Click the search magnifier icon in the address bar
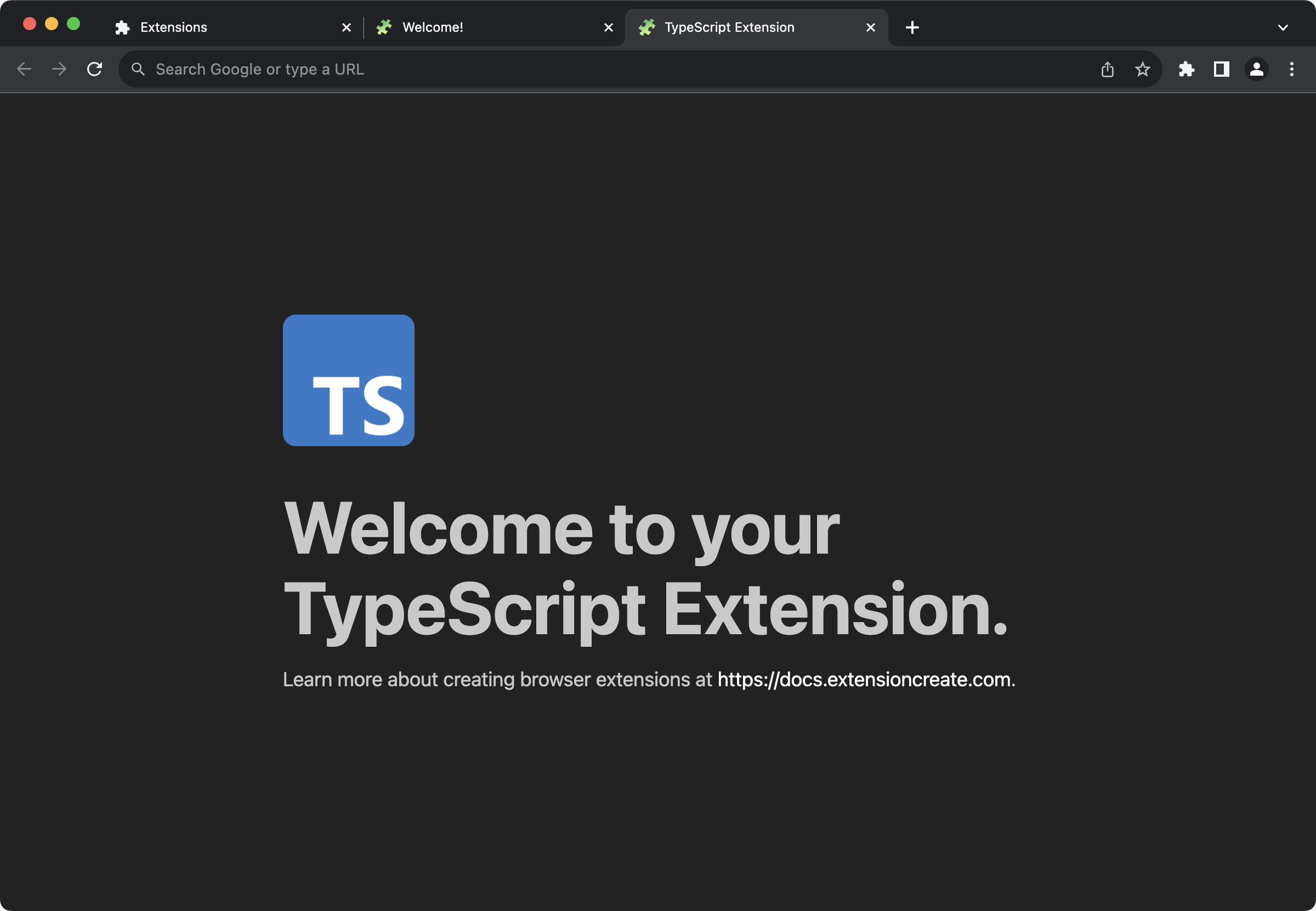 click(x=138, y=69)
